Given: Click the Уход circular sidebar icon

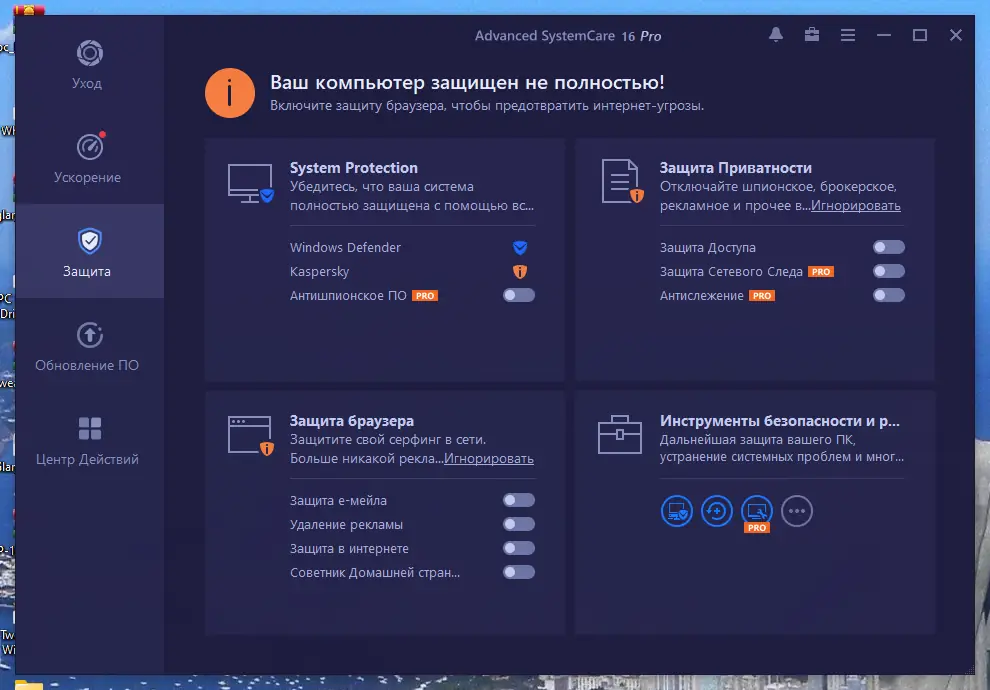Looking at the screenshot, I should (x=90, y=53).
